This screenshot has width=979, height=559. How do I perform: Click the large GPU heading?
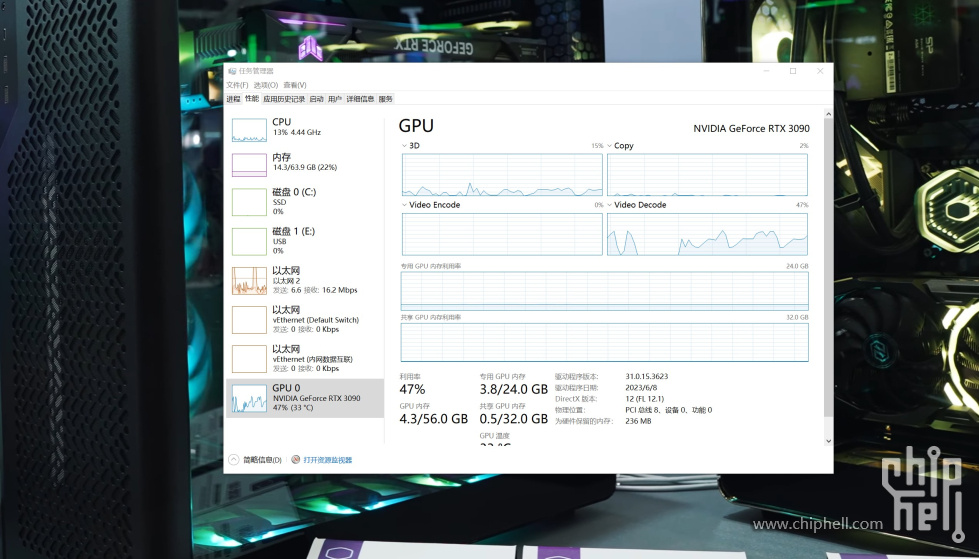click(416, 126)
